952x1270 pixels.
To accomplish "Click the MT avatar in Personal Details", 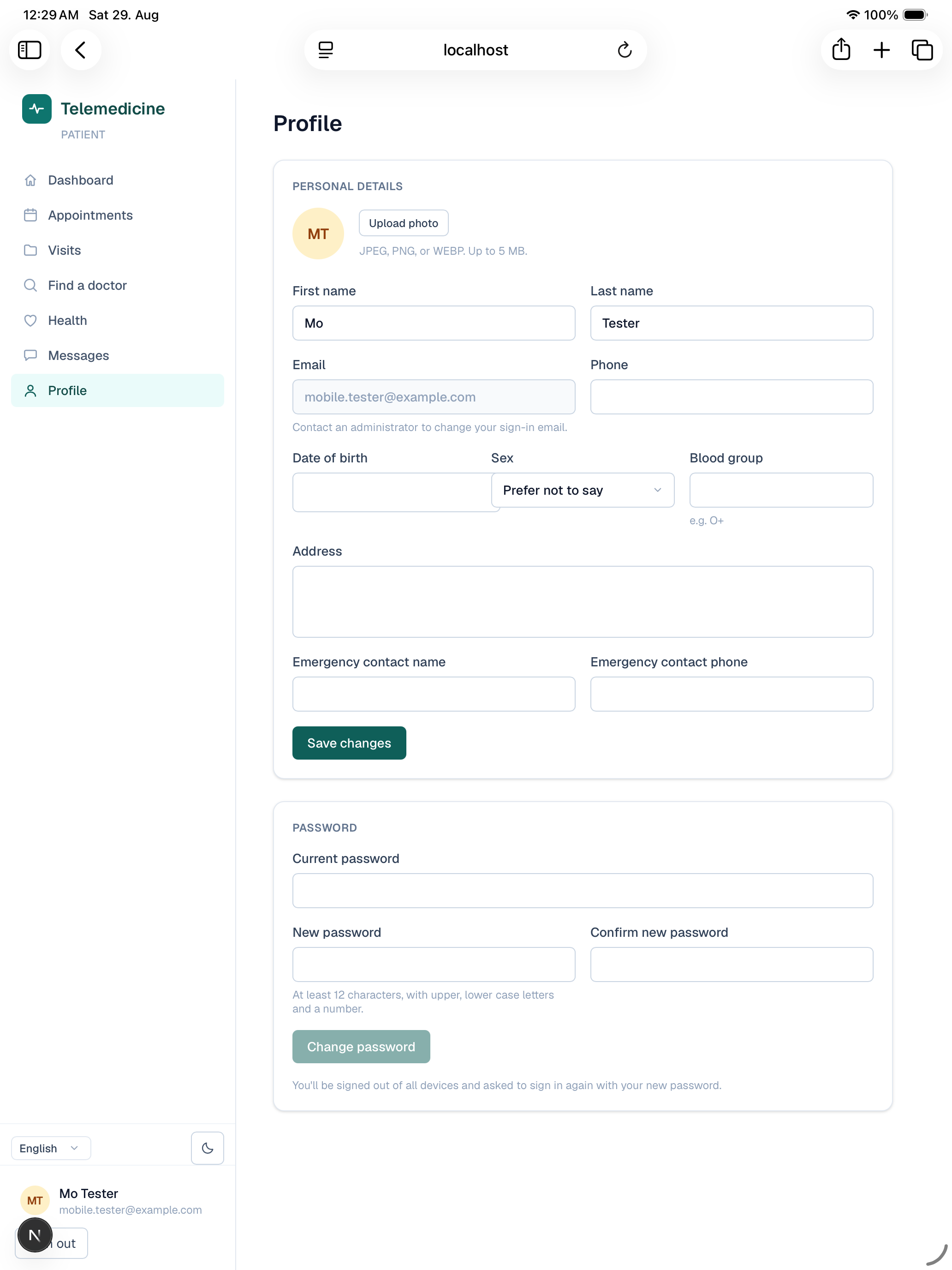I will click(x=318, y=234).
